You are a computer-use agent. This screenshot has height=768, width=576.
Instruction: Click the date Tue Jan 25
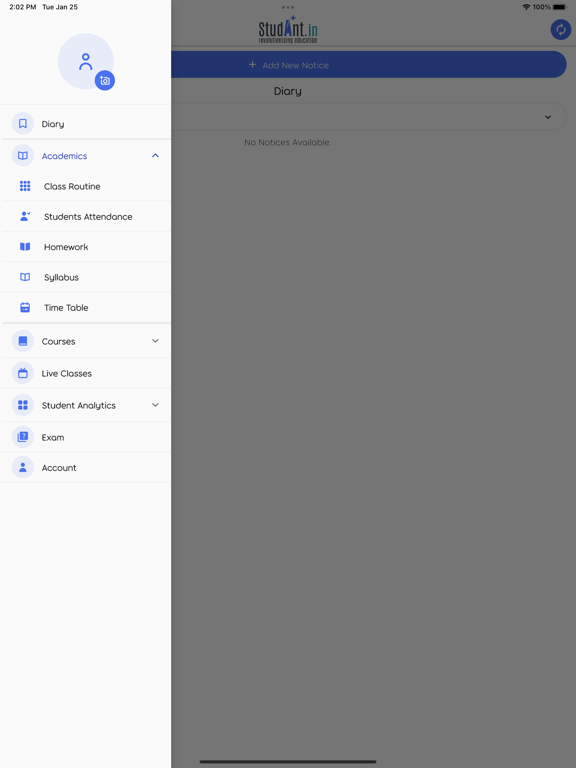click(60, 7)
